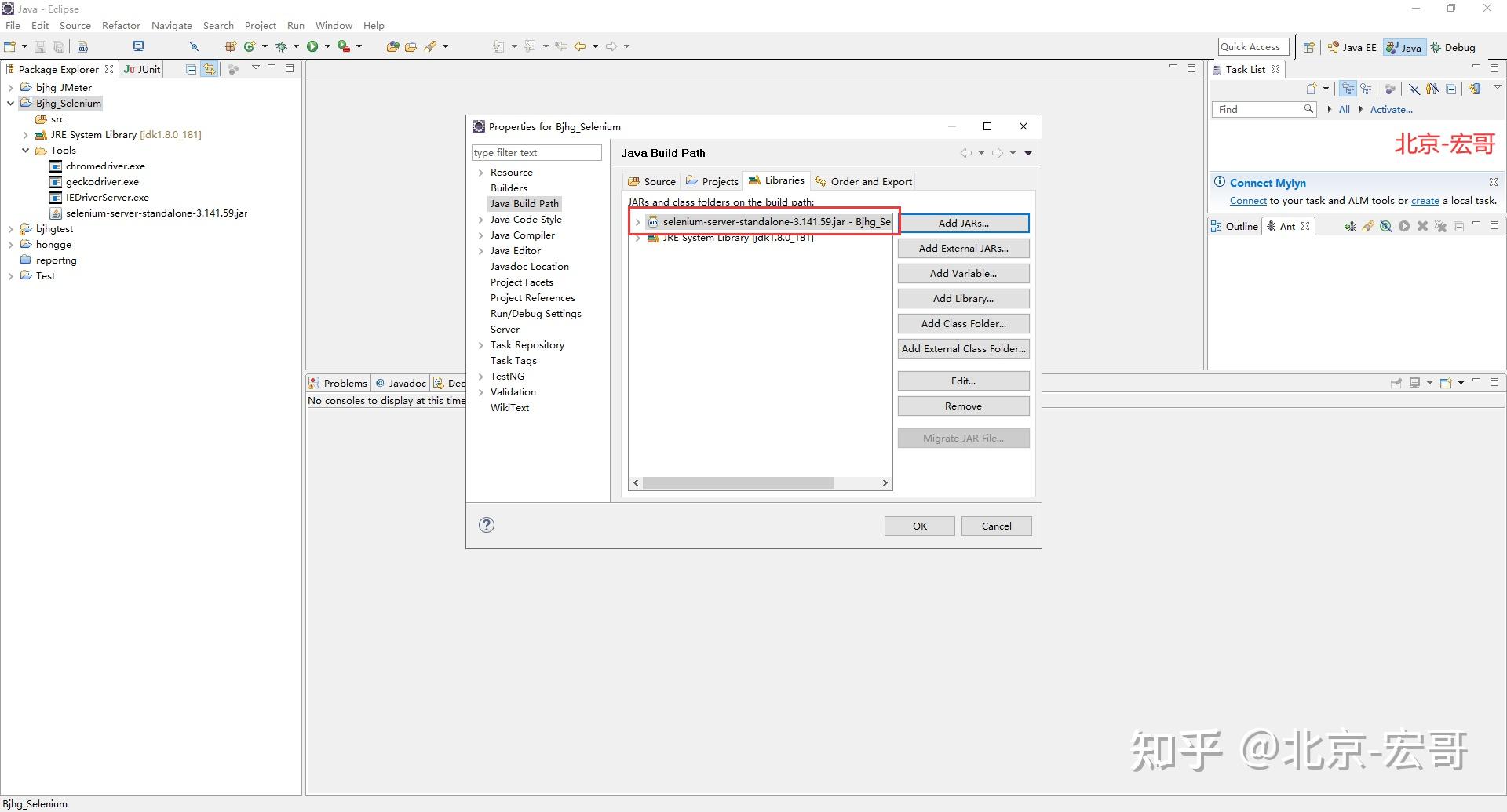Click the New wizard toolbar icon

[10, 46]
